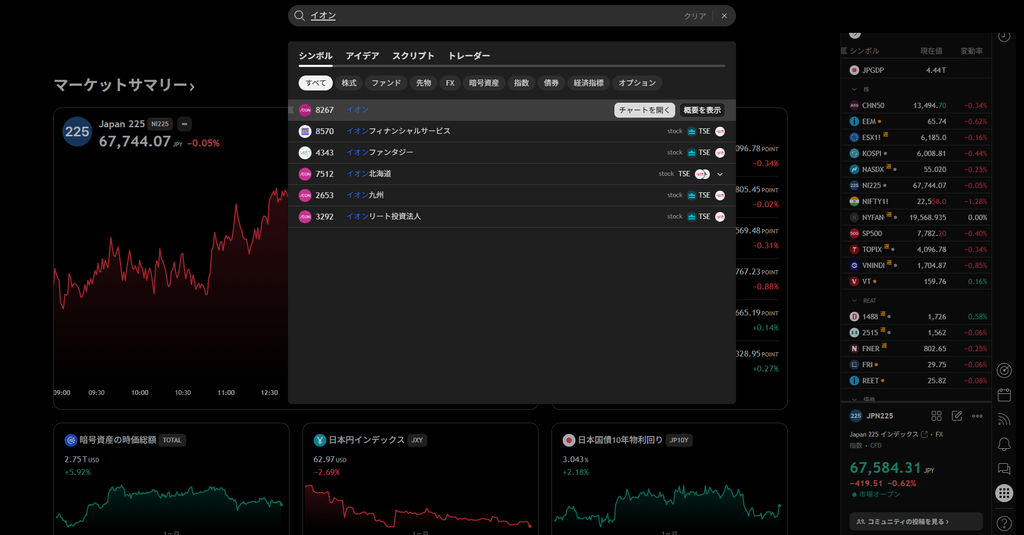Select the SP500 watchlist row
The width and height of the screenshot is (1024, 535).
pos(916,233)
